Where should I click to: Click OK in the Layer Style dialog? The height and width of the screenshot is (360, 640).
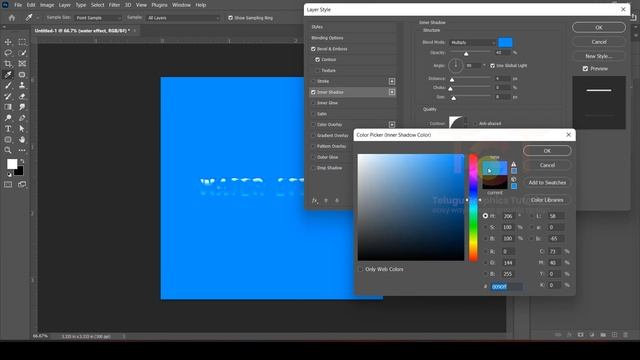pyautogui.click(x=599, y=27)
